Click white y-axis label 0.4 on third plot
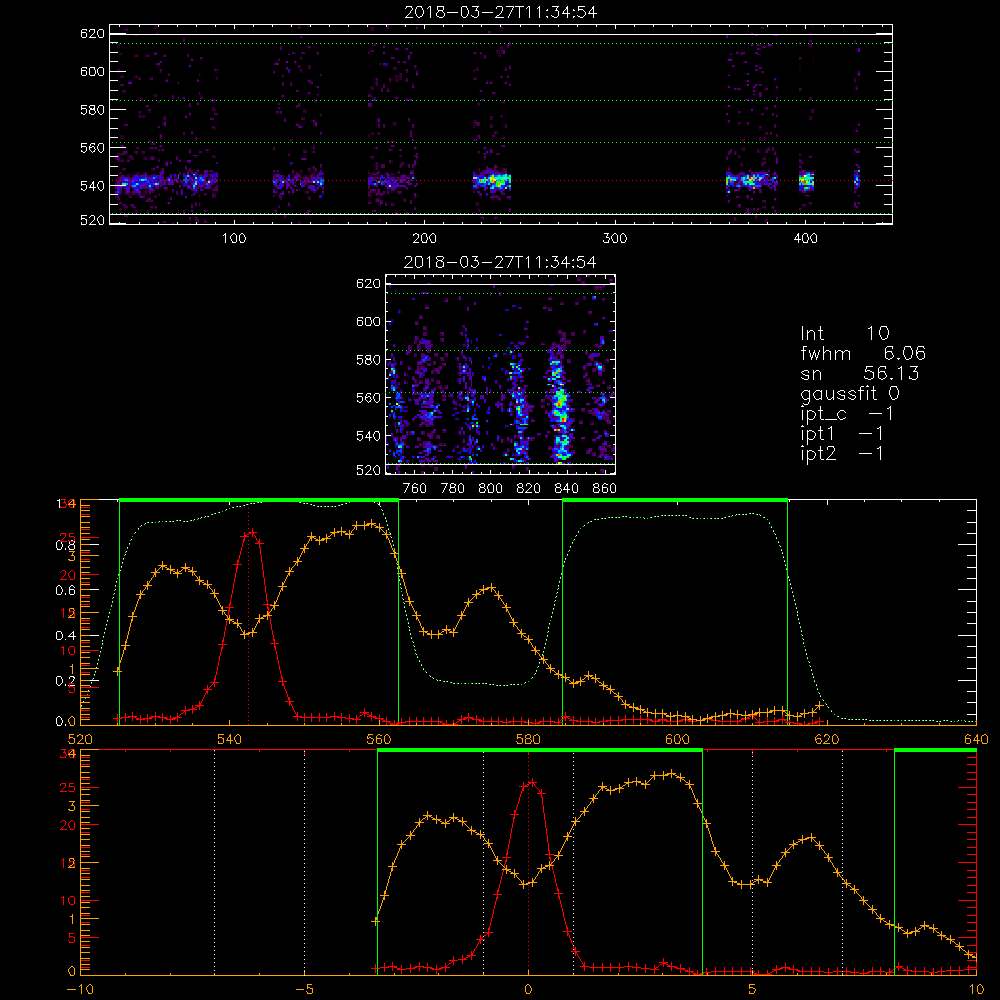Viewport: 1000px width, 1000px height. coord(65,636)
